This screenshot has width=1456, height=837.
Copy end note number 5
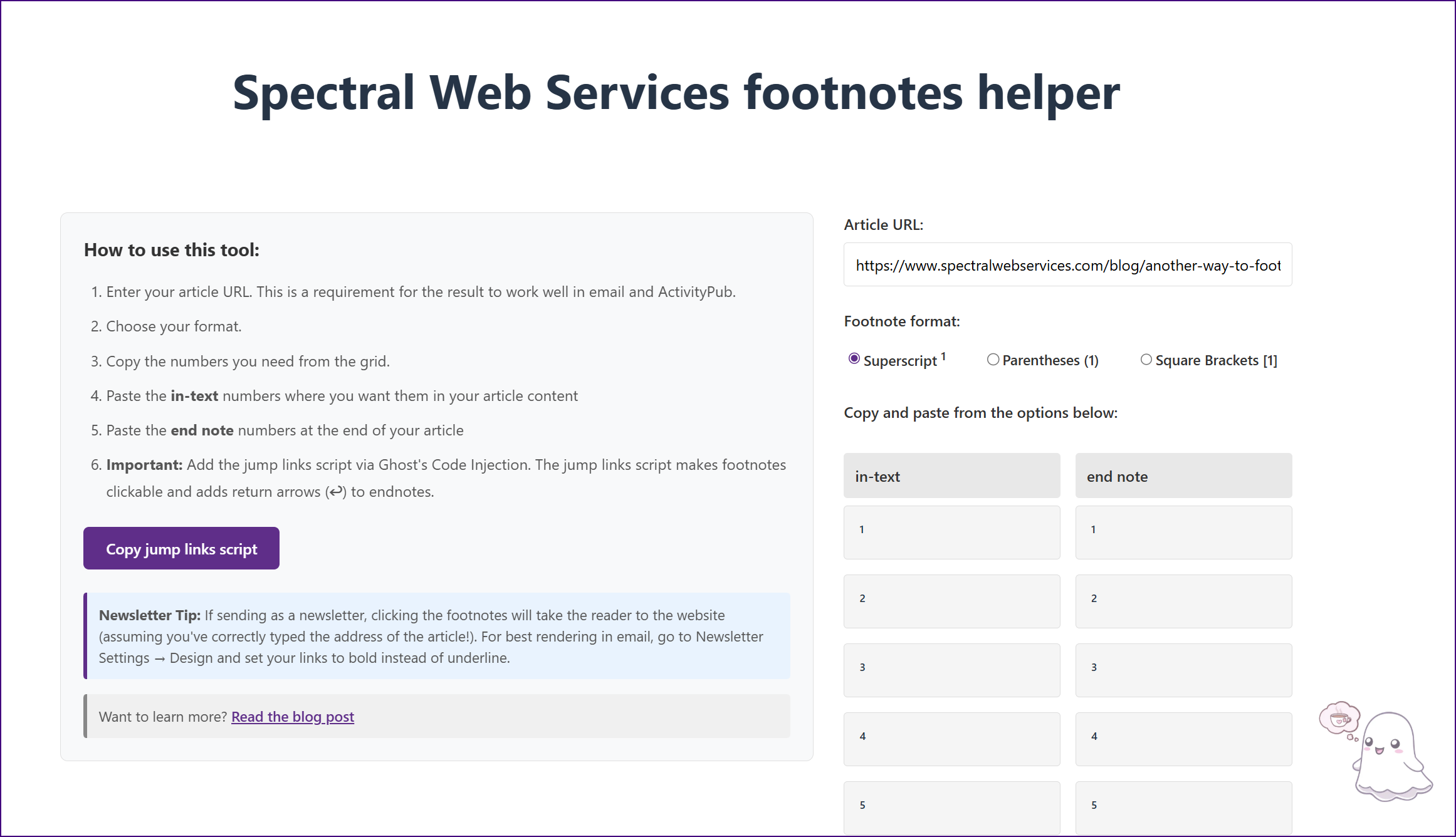pyautogui.click(x=1183, y=807)
